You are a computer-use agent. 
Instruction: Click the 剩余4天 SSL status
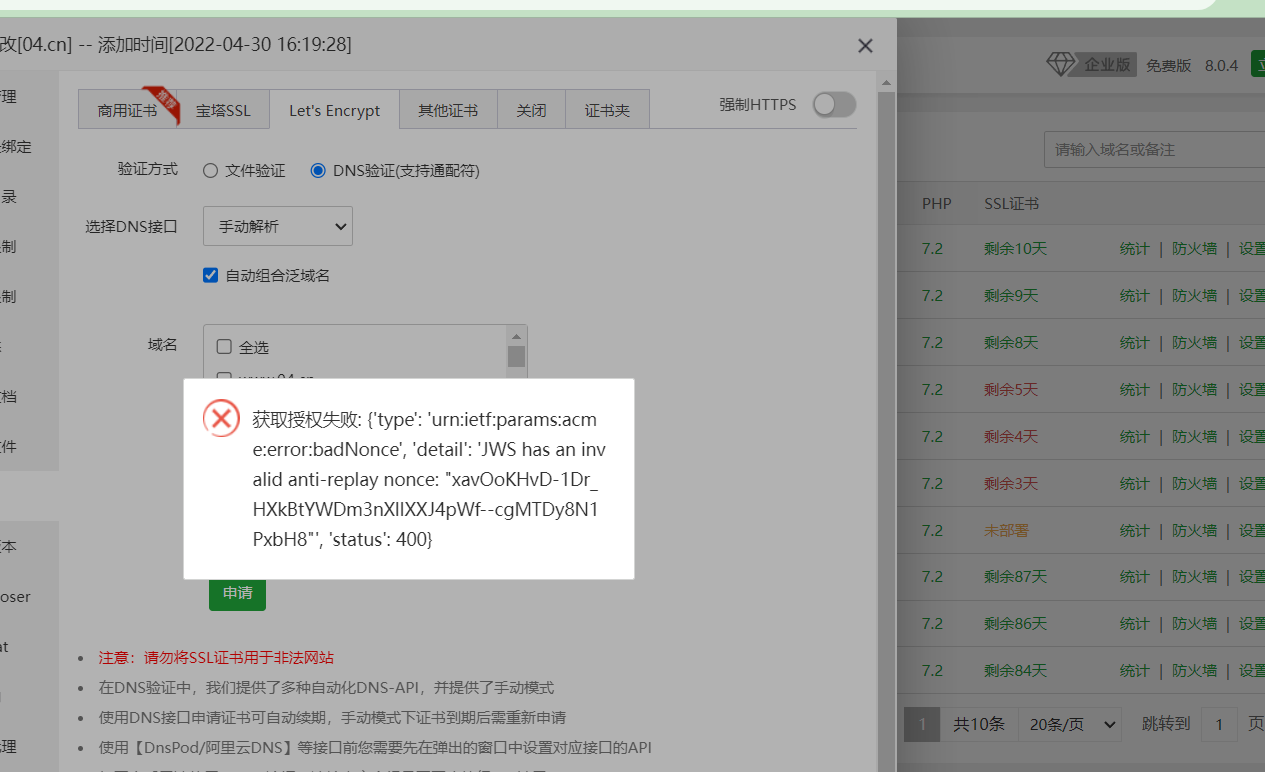[x=1011, y=436]
